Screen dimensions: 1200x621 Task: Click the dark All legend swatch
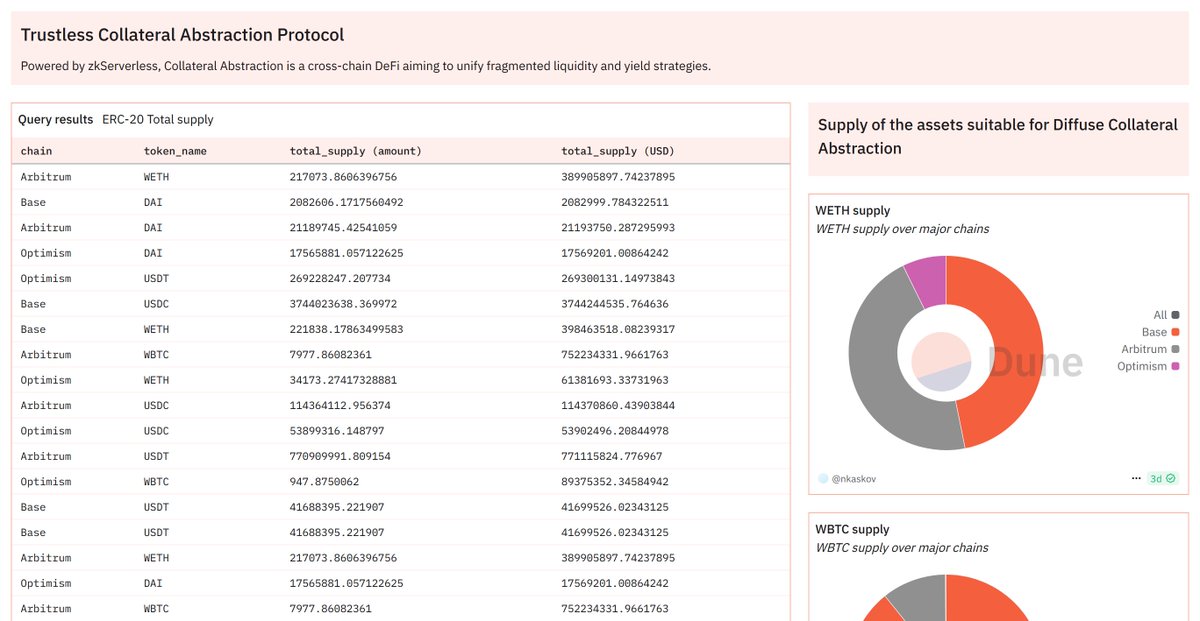pyautogui.click(x=1175, y=315)
